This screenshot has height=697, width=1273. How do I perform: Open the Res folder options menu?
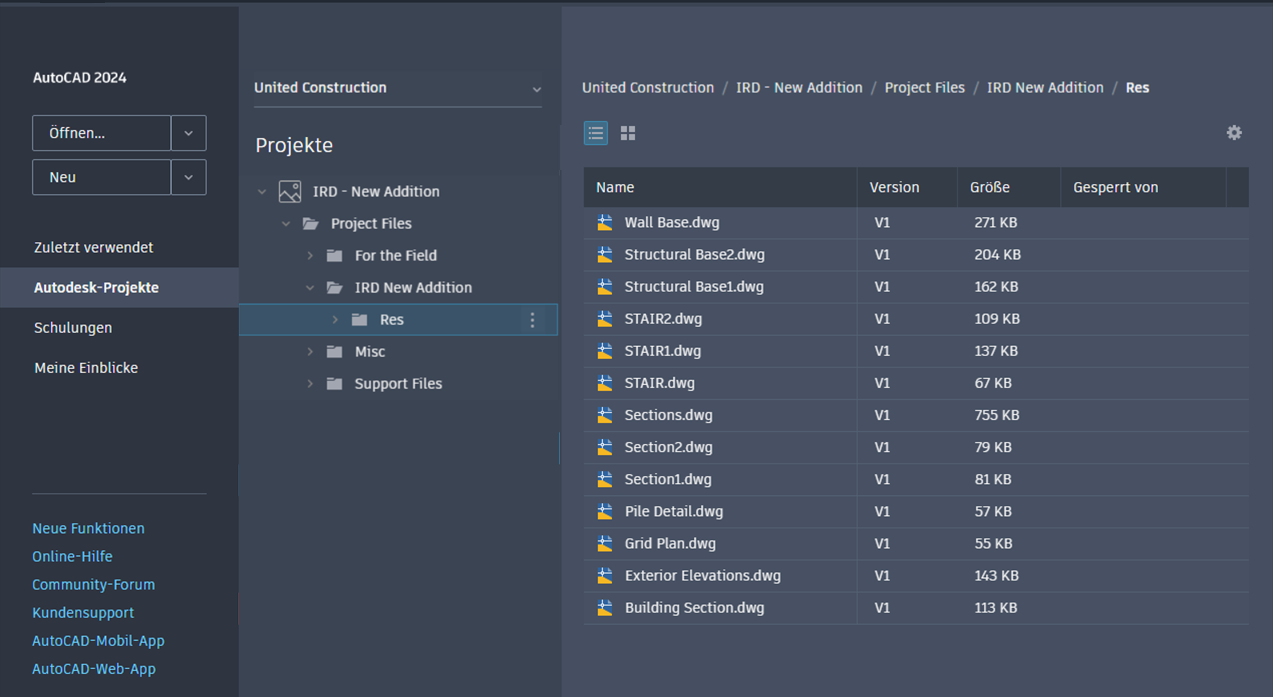532,320
